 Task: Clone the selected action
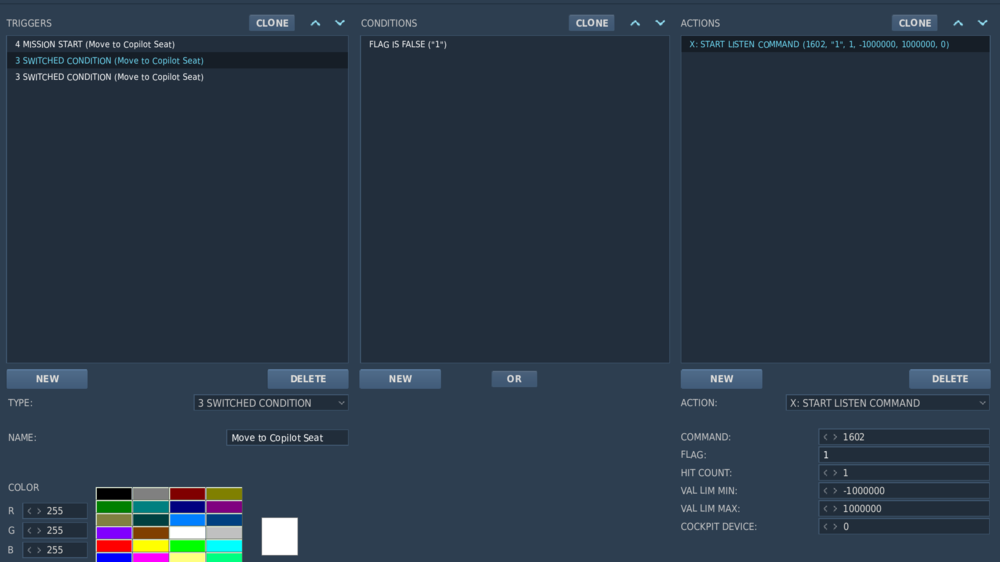(x=915, y=23)
